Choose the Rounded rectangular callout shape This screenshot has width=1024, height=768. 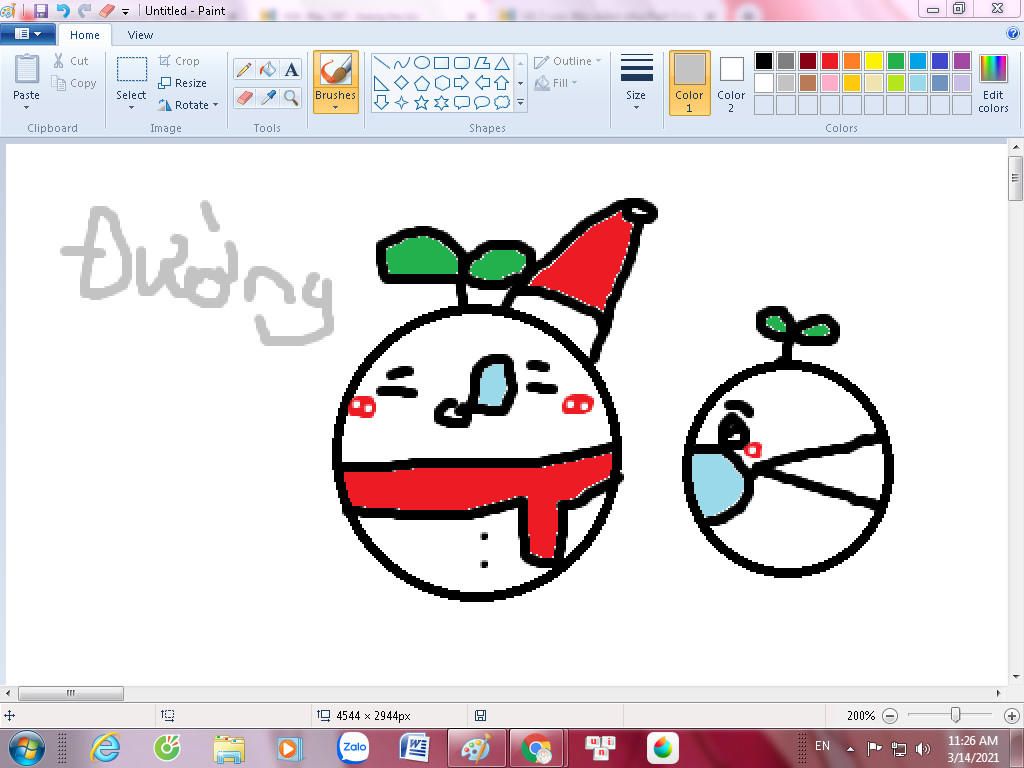coord(462,103)
